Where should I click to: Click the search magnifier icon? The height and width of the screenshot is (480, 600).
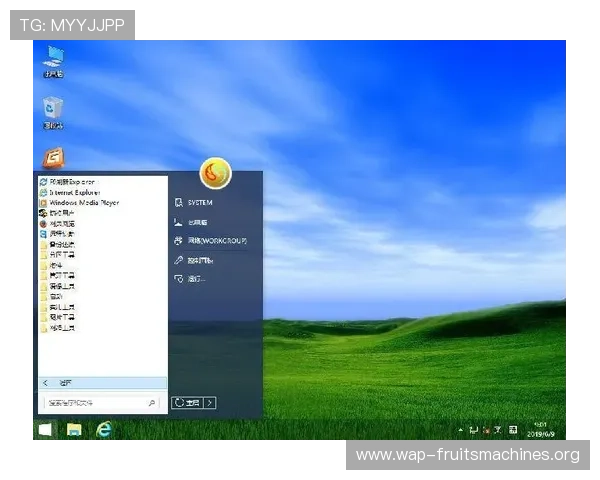point(152,403)
